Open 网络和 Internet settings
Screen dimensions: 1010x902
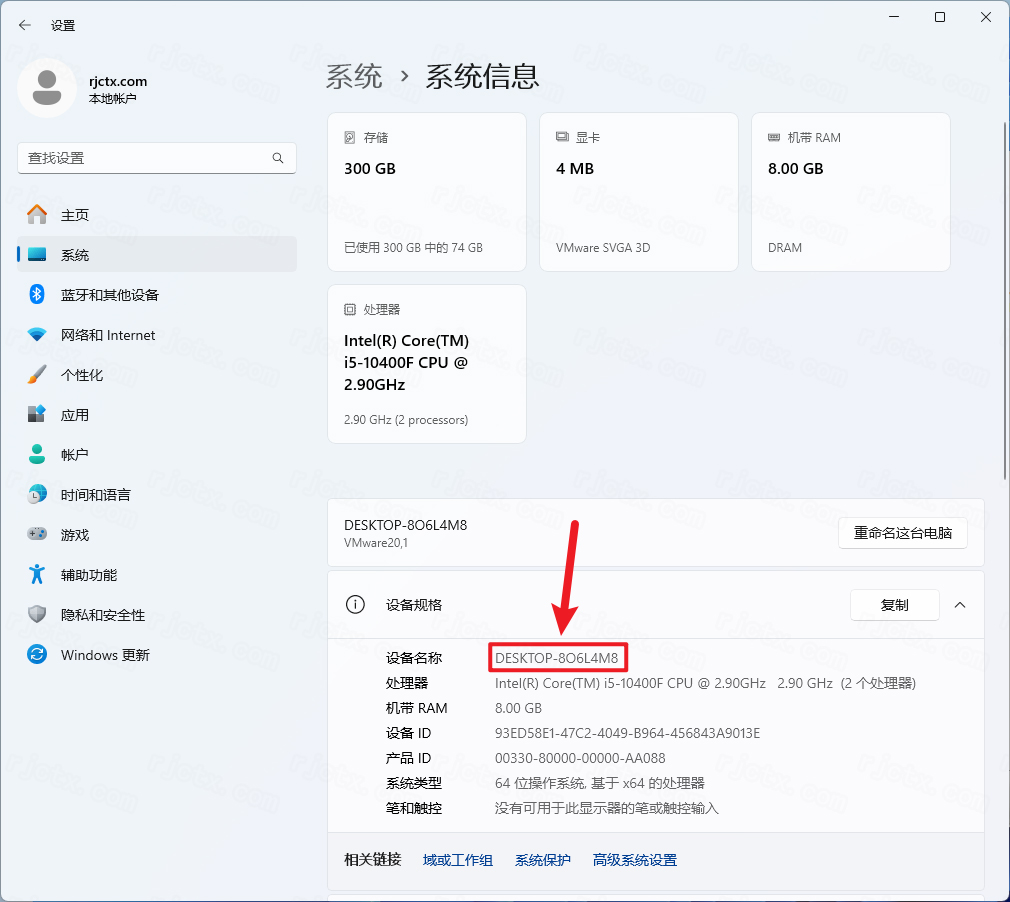click(157, 334)
